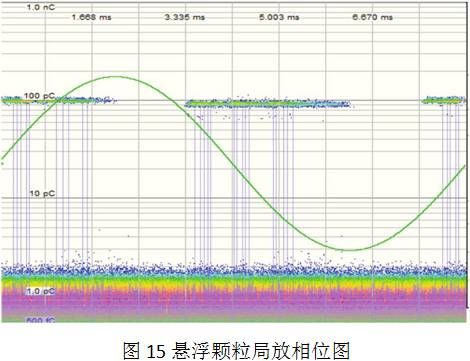Screen dimensions: 470x361
Task: Click the green dot at sine wave start
Action: point(3,163)
